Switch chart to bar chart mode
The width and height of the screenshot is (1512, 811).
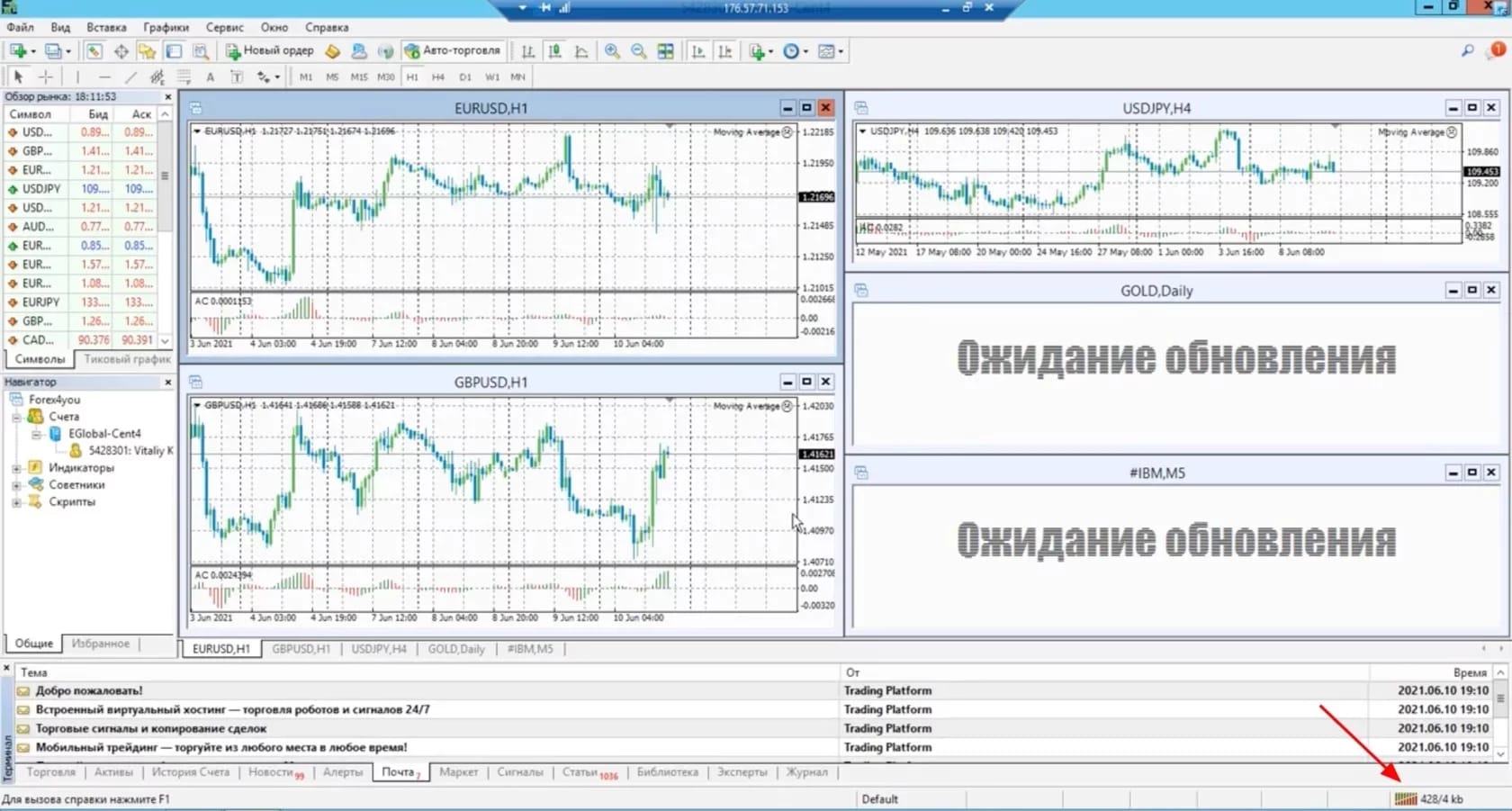pos(528,51)
